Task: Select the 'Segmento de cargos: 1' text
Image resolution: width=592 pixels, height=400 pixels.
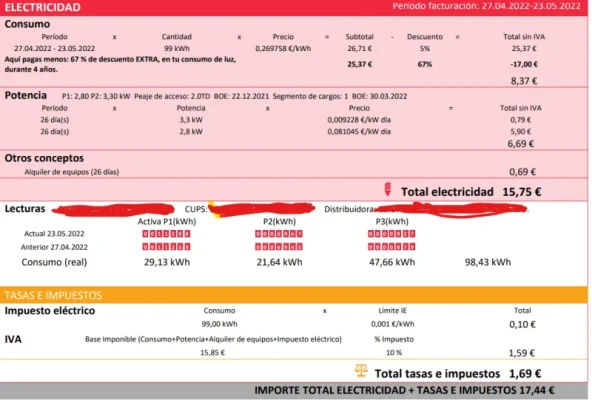Action: click(x=310, y=96)
